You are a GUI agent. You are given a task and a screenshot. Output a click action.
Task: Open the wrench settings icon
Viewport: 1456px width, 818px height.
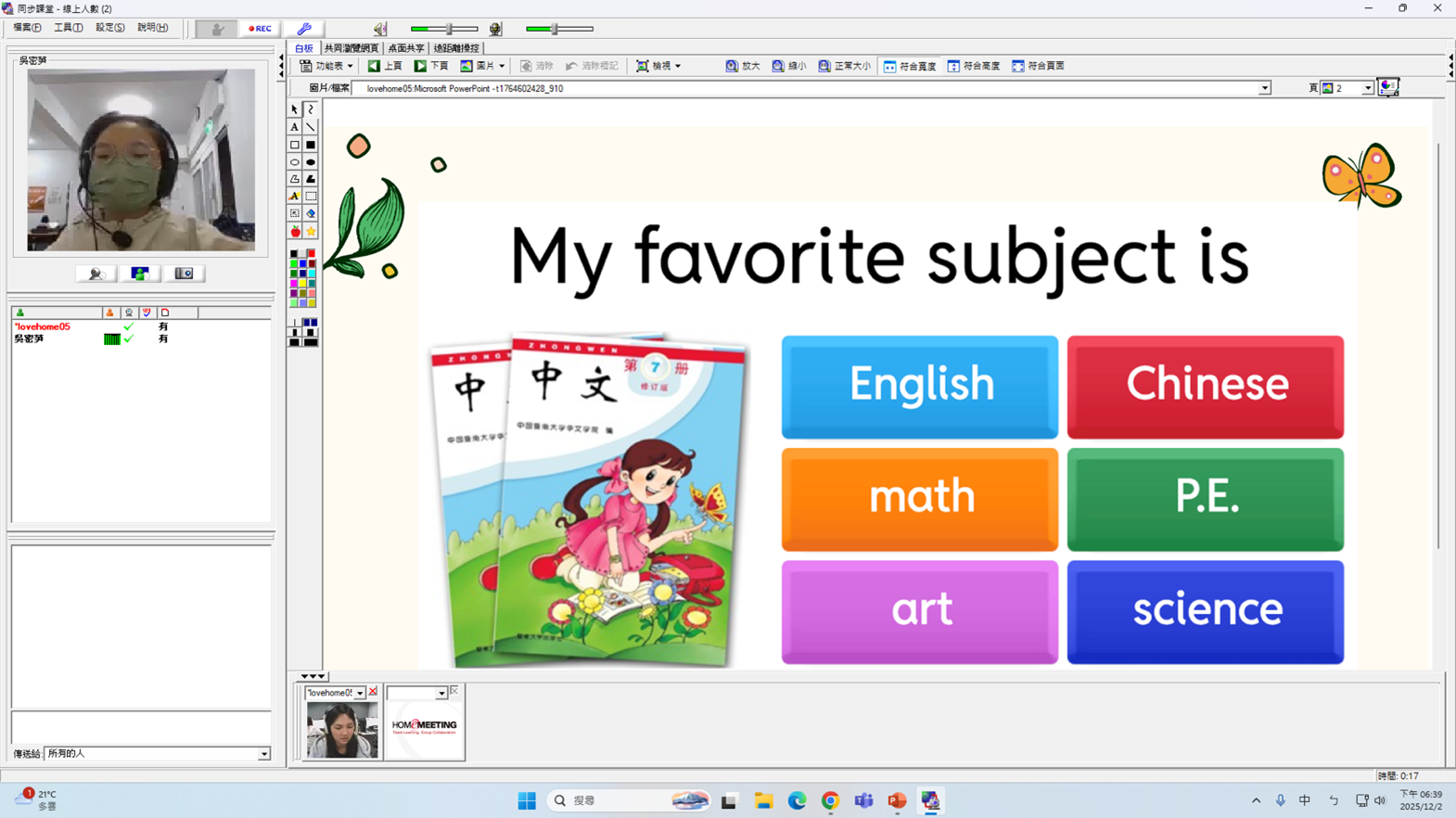click(304, 29)
